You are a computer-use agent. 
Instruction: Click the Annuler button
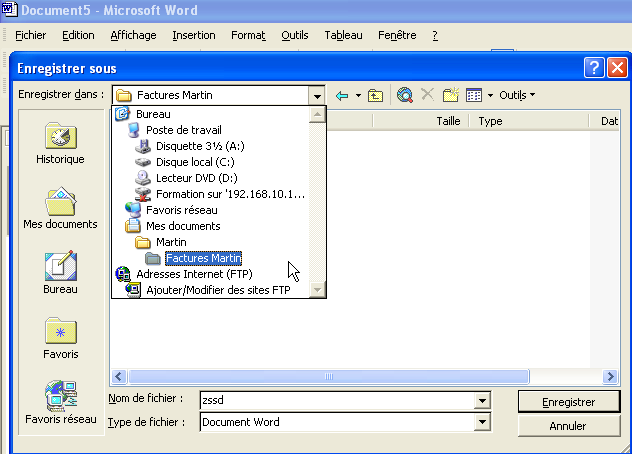click(569, 426)
